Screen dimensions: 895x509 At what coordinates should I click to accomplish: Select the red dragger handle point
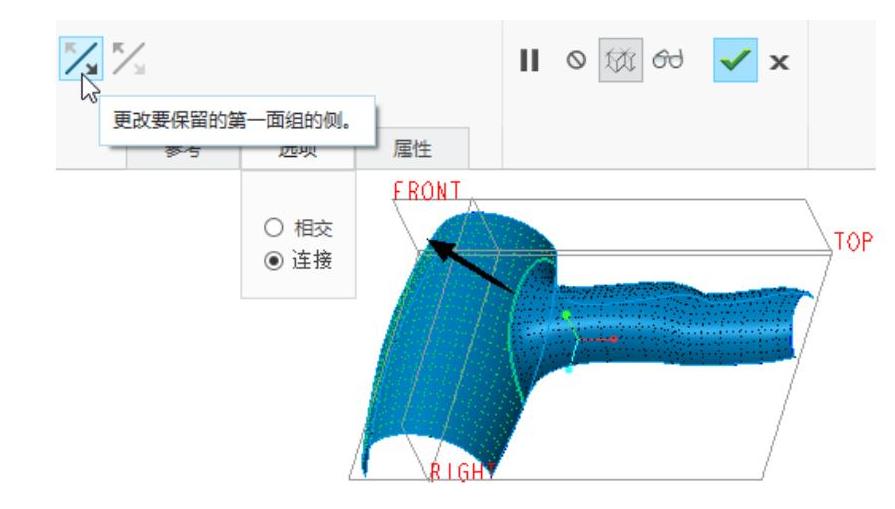pyautogui.click(x=614, y=339)
